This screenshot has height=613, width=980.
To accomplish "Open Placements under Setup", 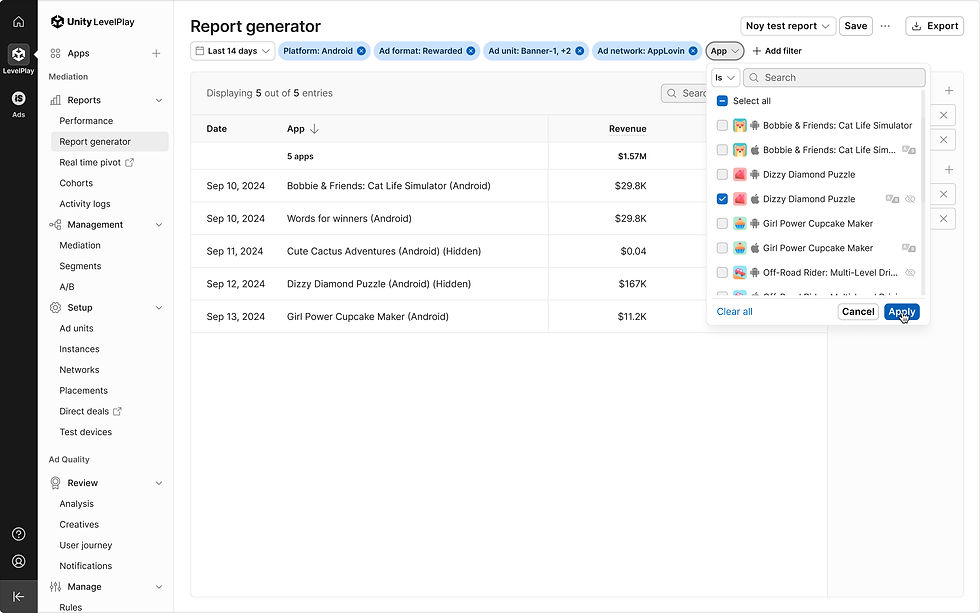I will (x=84, y=391).
